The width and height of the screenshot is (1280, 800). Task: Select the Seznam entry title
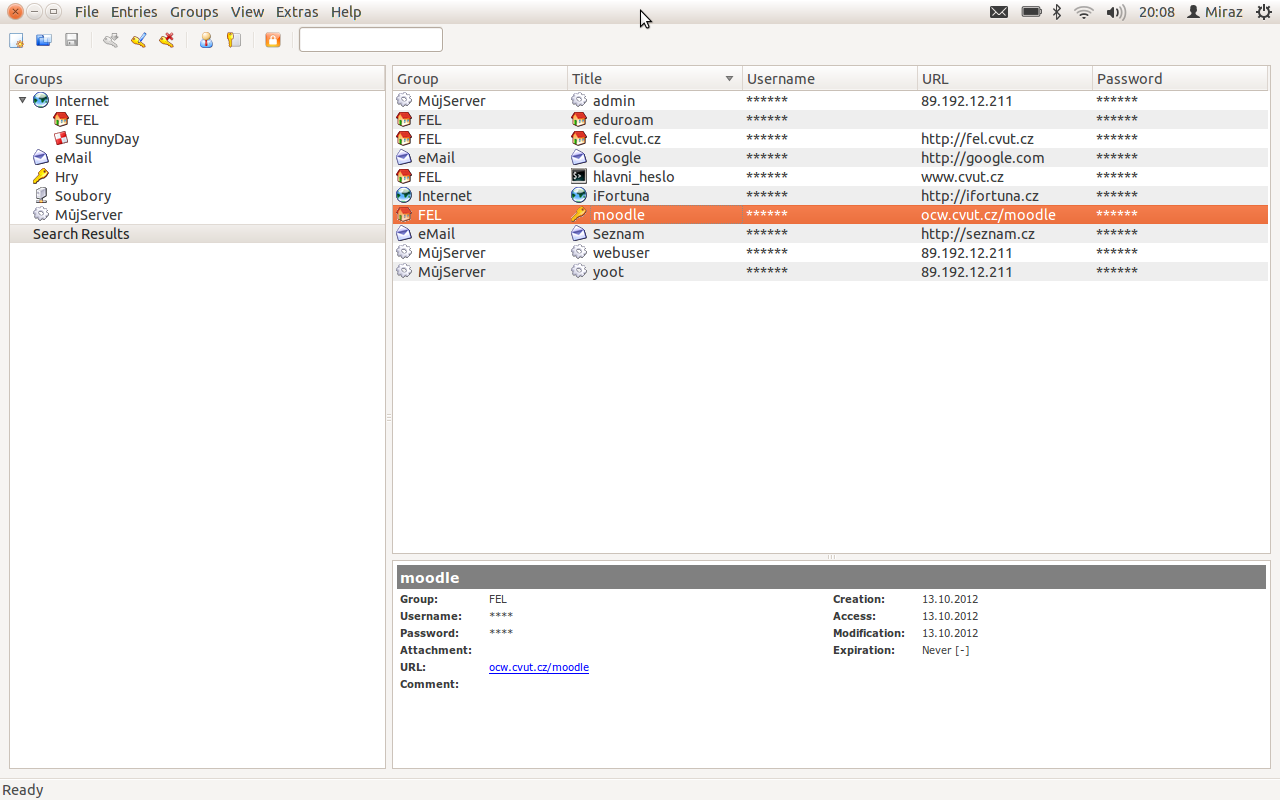point(619,233)
